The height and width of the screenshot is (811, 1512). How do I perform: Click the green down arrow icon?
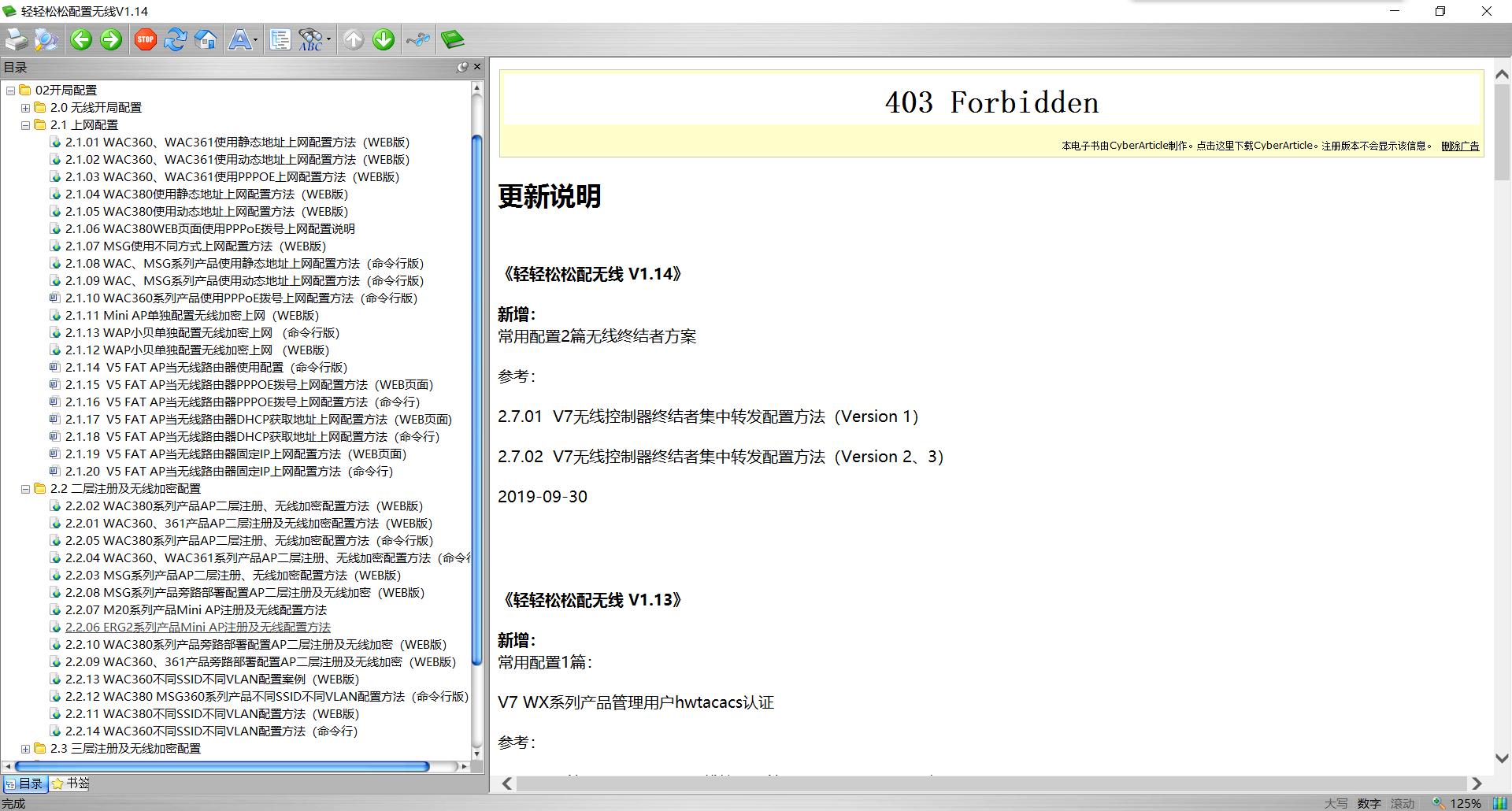[384, 39]
